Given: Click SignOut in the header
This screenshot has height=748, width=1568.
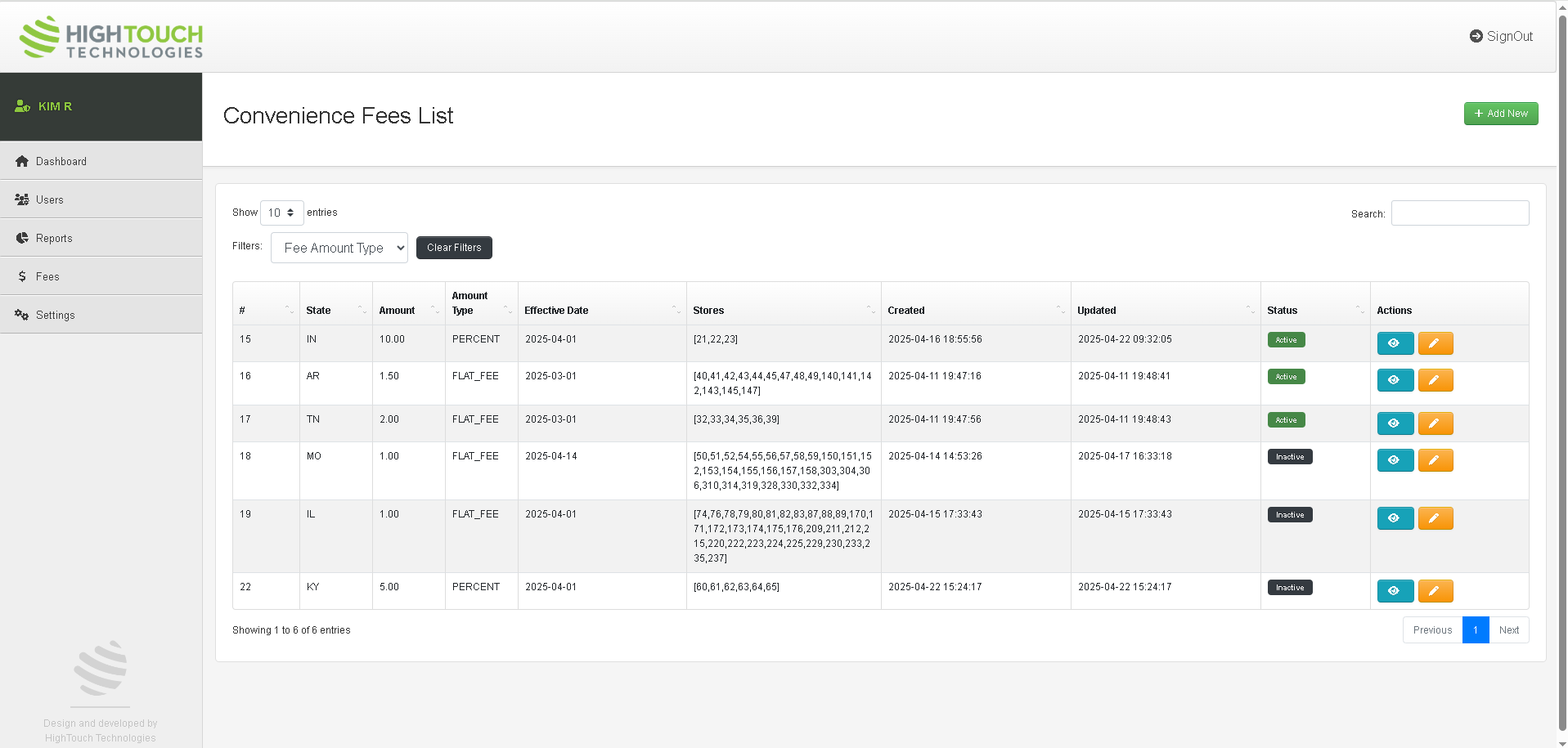Looking at the screenshot, I should 1501,36.
